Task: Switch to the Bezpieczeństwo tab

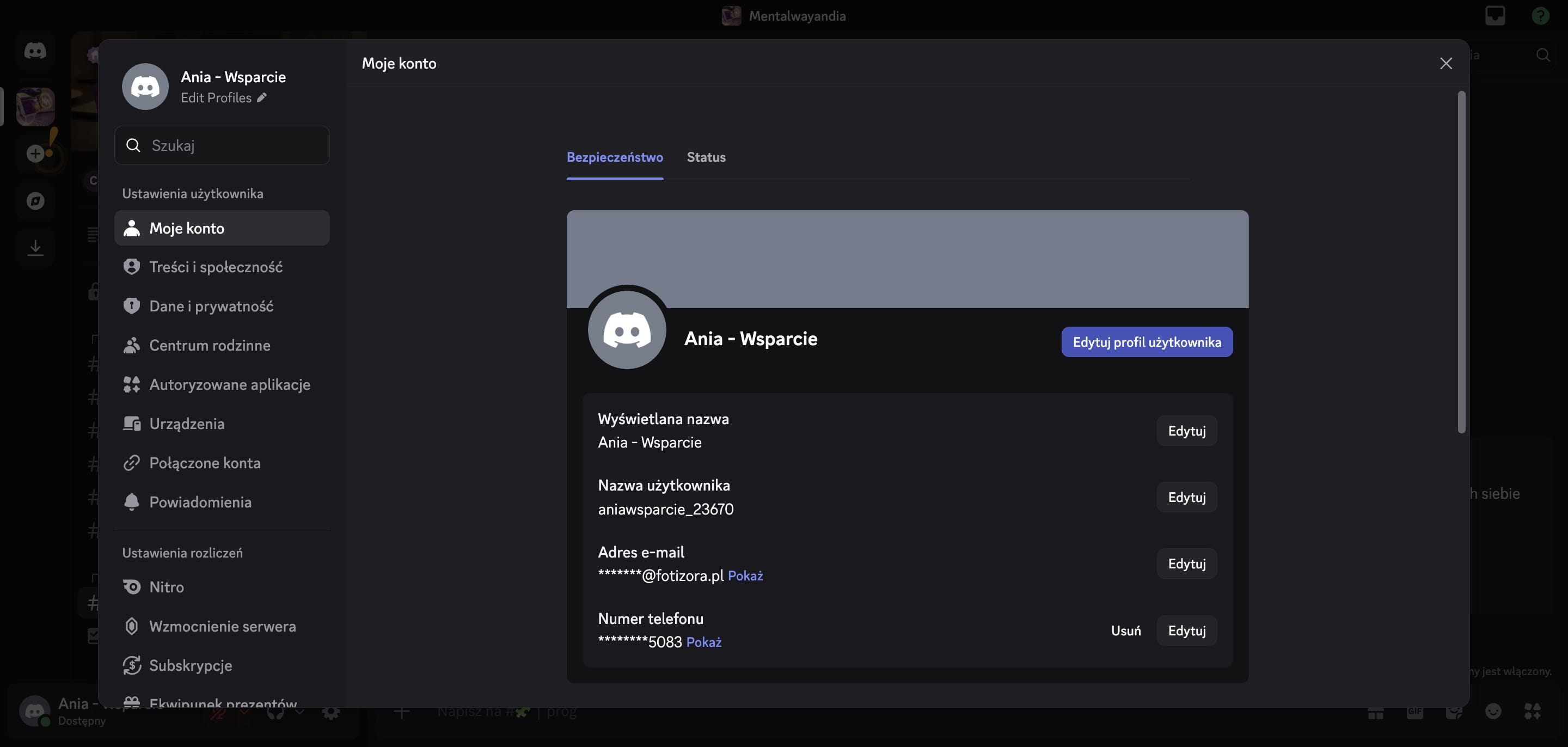Action: coord(615,157)
